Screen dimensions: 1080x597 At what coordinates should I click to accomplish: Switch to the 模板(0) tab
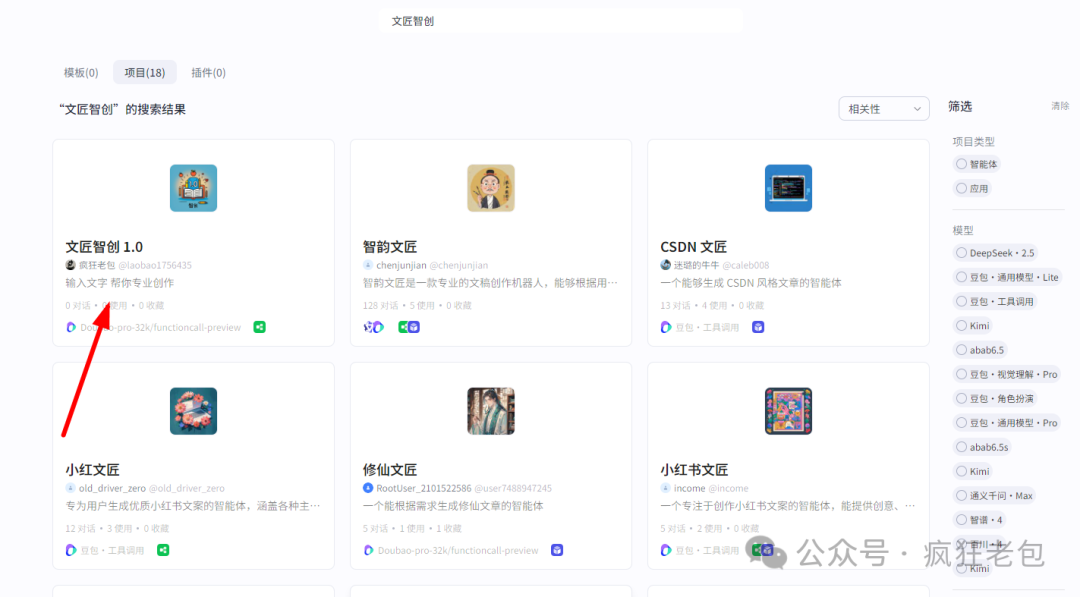[x=81, y=72]
